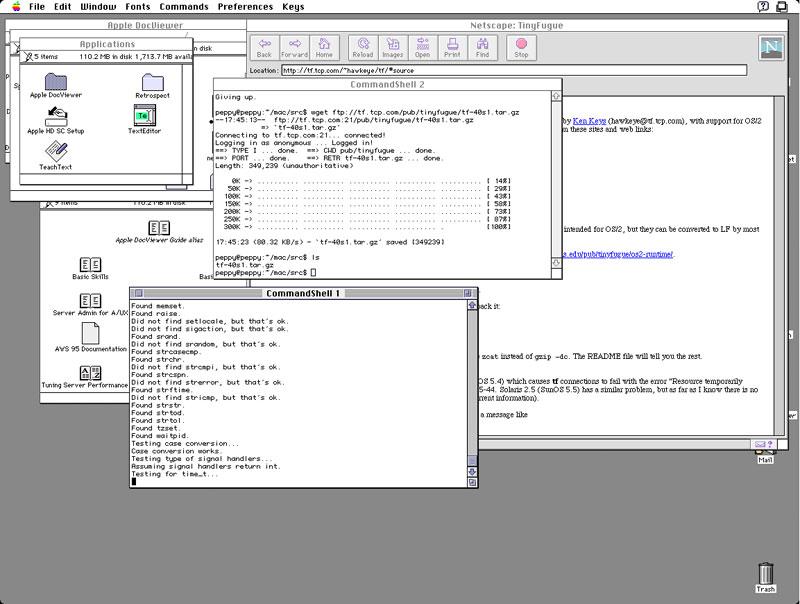The height and width of the screenshot is (604, 800).
Task: Click the CommandShell 1 scrollbar thumb
Action: [472, 461]
